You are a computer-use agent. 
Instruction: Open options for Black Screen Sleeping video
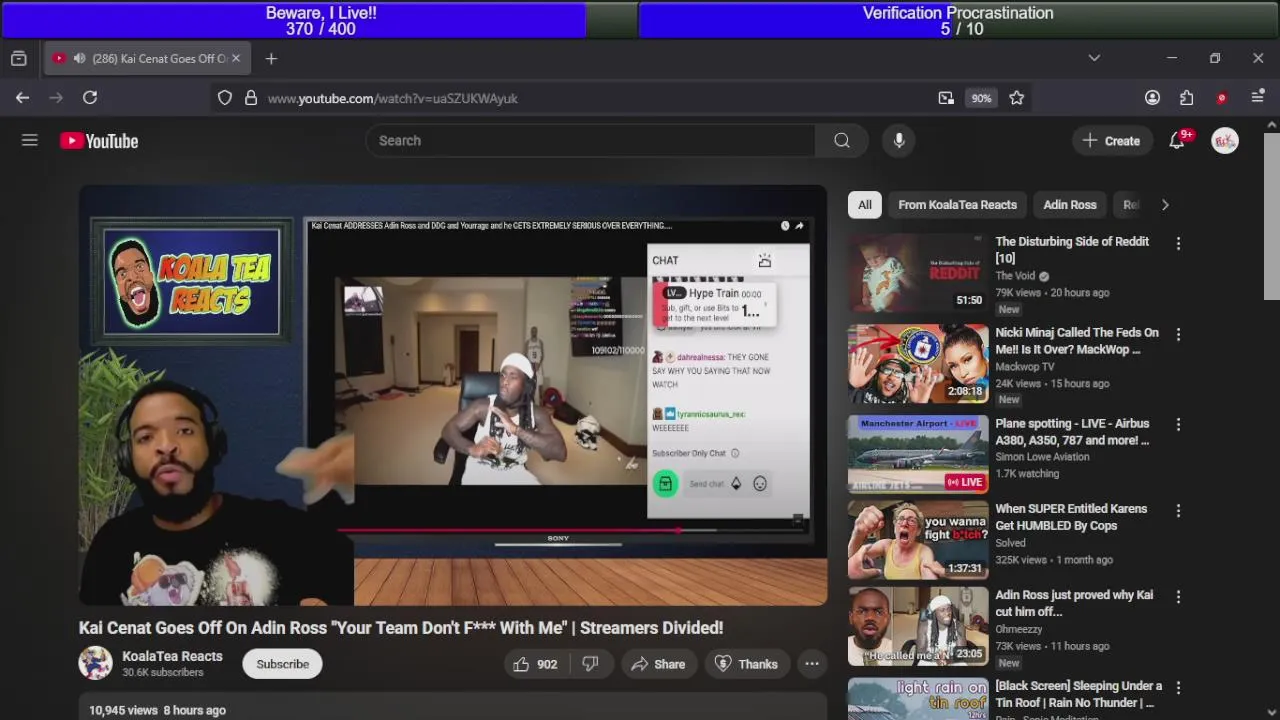pyautogui.click(x=1178, y=687)
